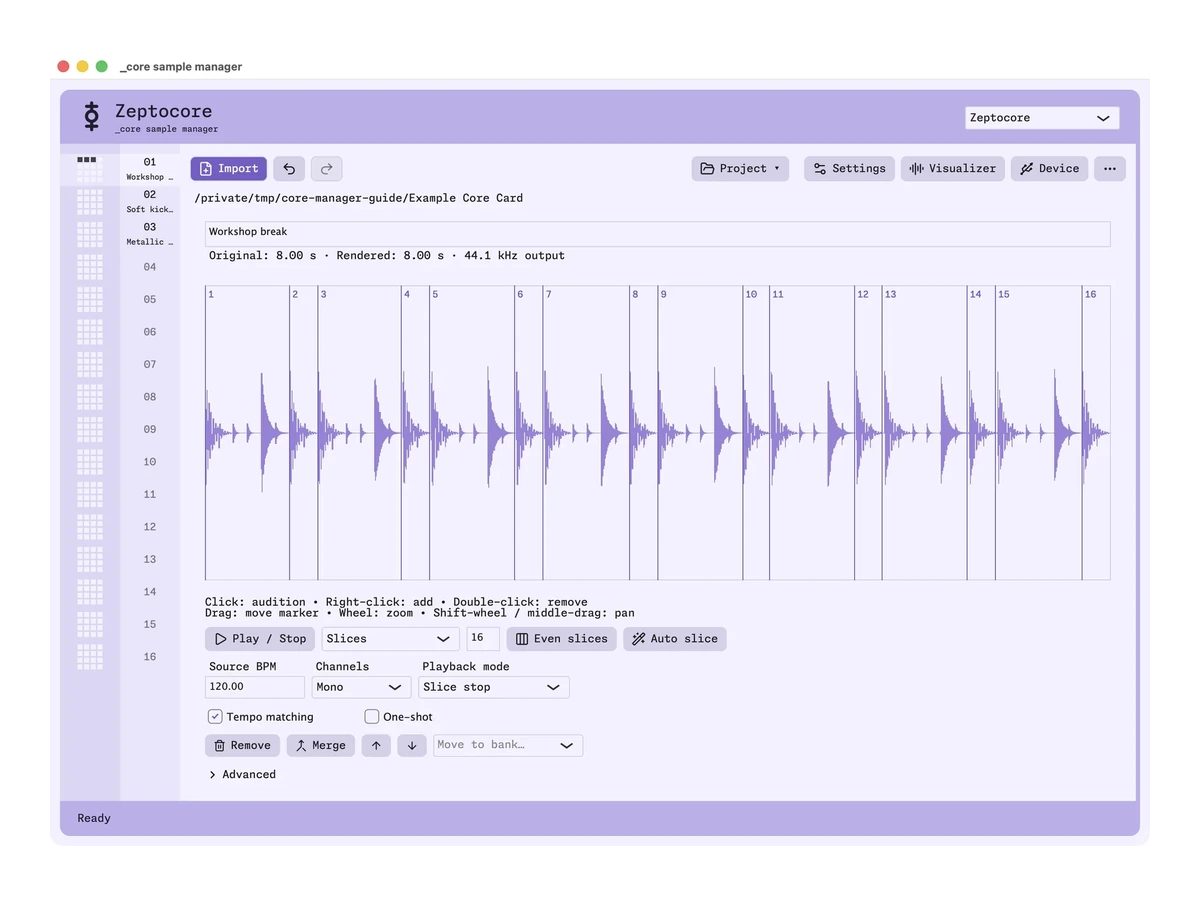Select the bank grid icon beside slot 14
The width and height of the screenshot is (1200, 900).
pos(90,592)
